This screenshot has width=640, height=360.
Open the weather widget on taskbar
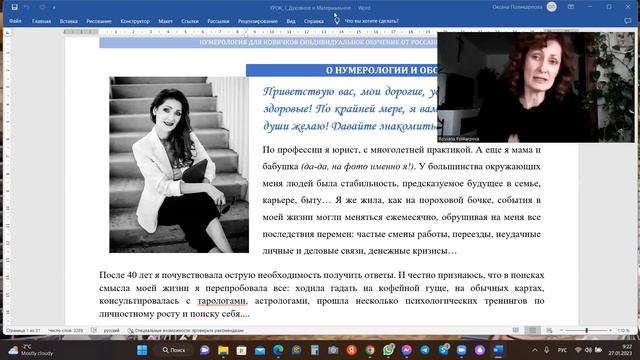click(x=31, y=350)
